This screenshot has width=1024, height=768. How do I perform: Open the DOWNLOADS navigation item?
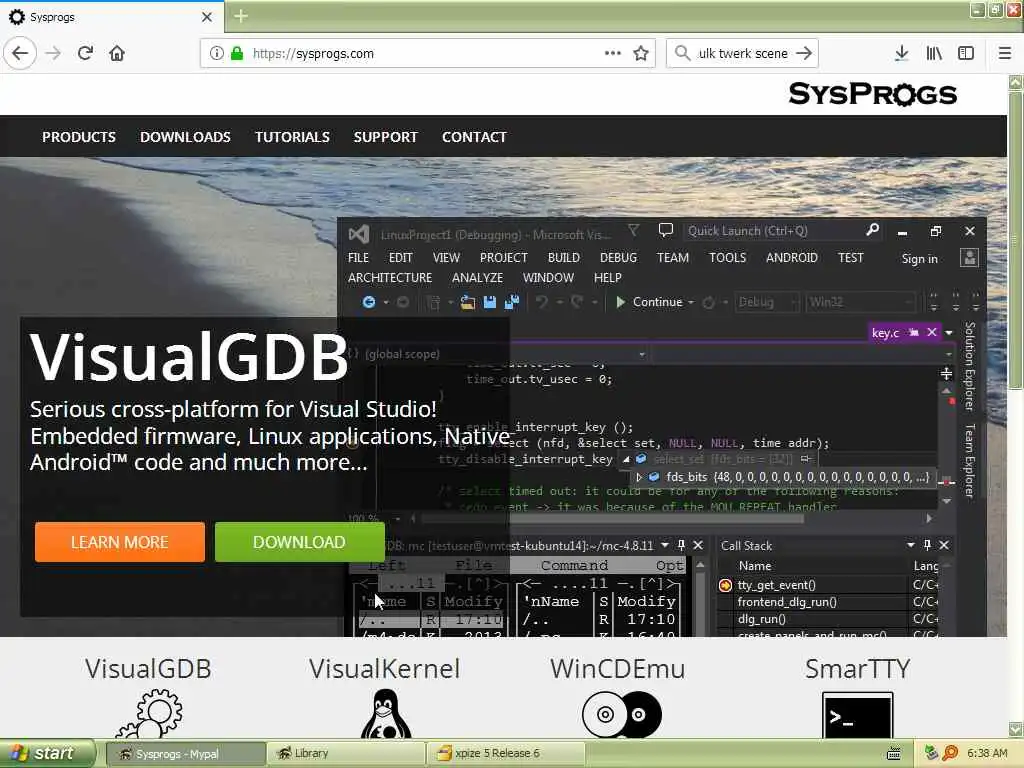tap(185, 137)
